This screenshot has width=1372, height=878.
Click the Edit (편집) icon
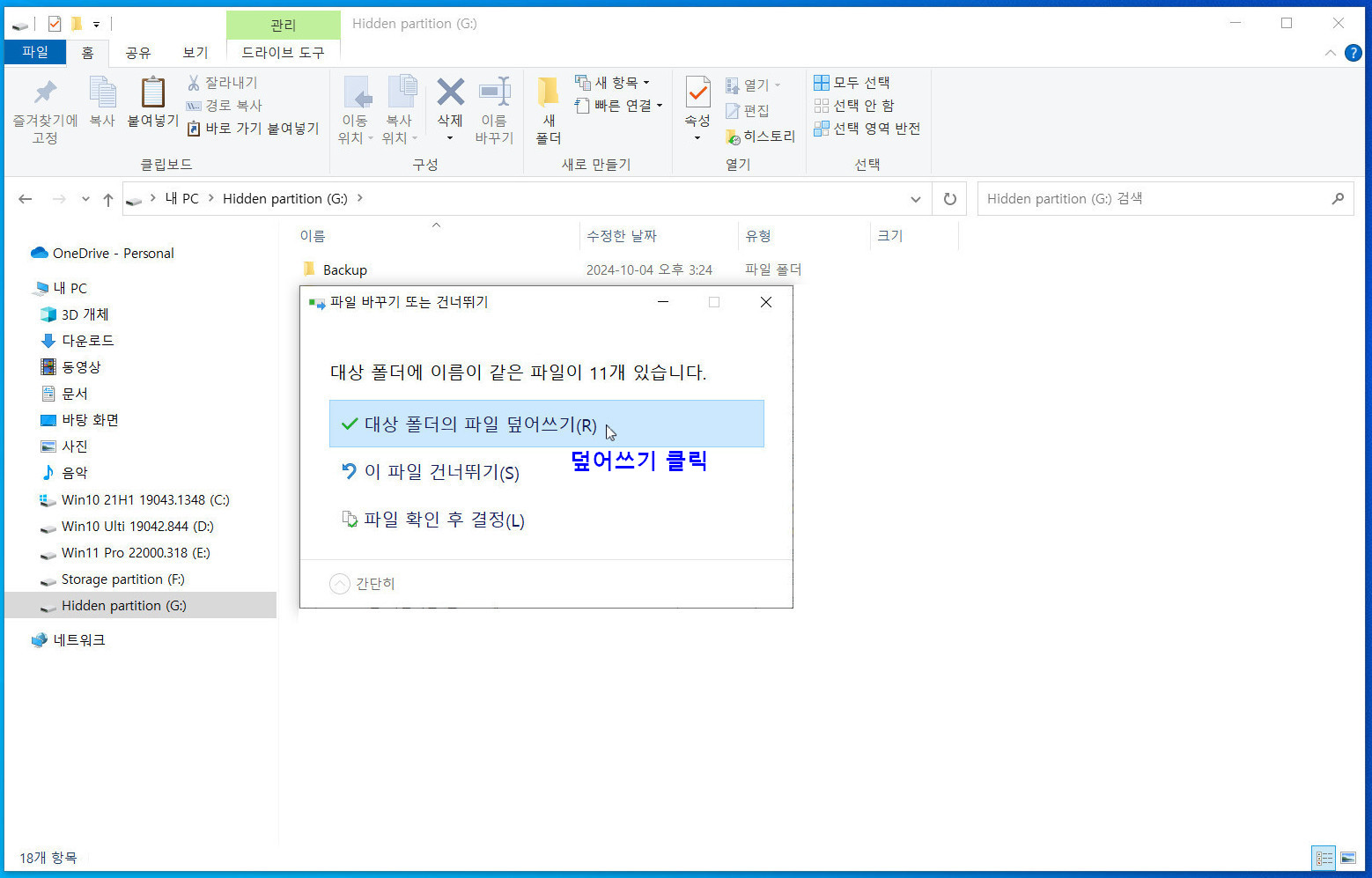click(x=733, y=111)
